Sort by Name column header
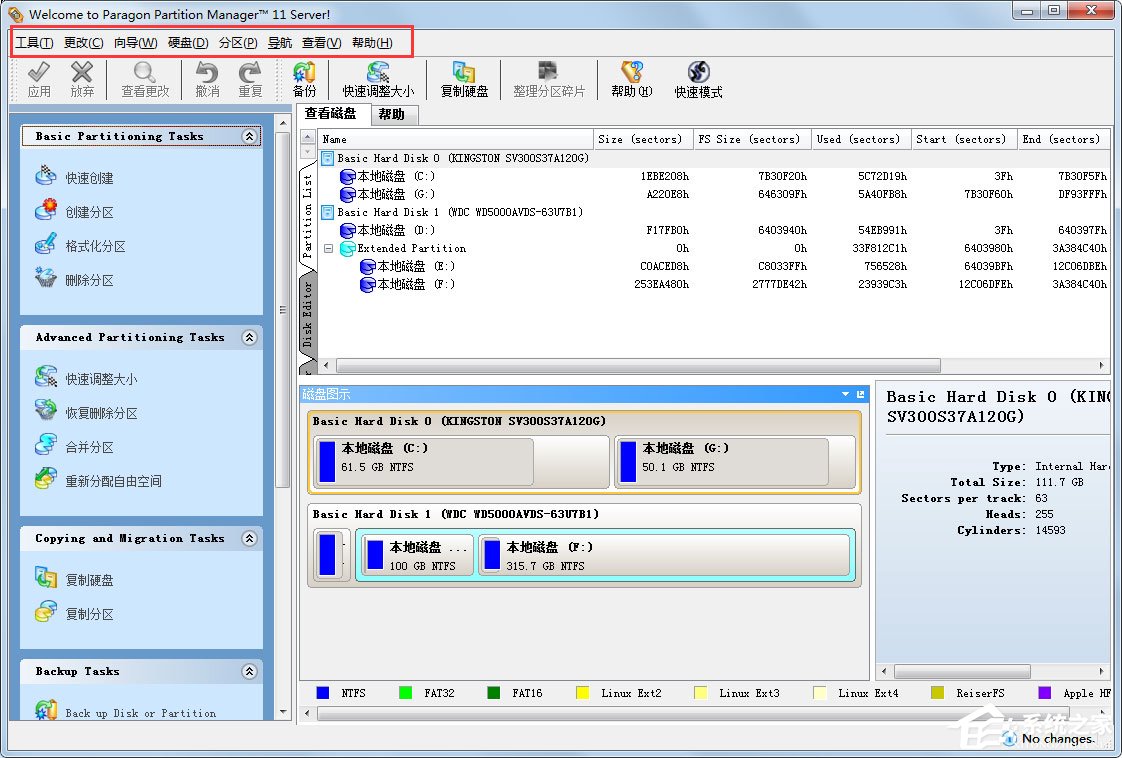 click(x=455, y=139)
